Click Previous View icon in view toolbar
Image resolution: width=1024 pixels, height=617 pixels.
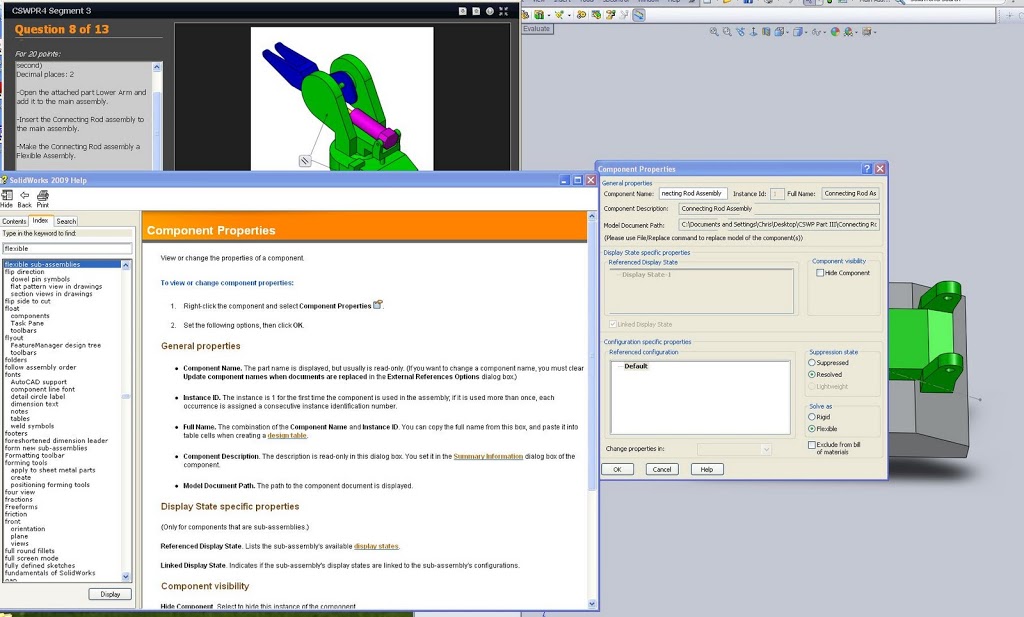[741, 31]
